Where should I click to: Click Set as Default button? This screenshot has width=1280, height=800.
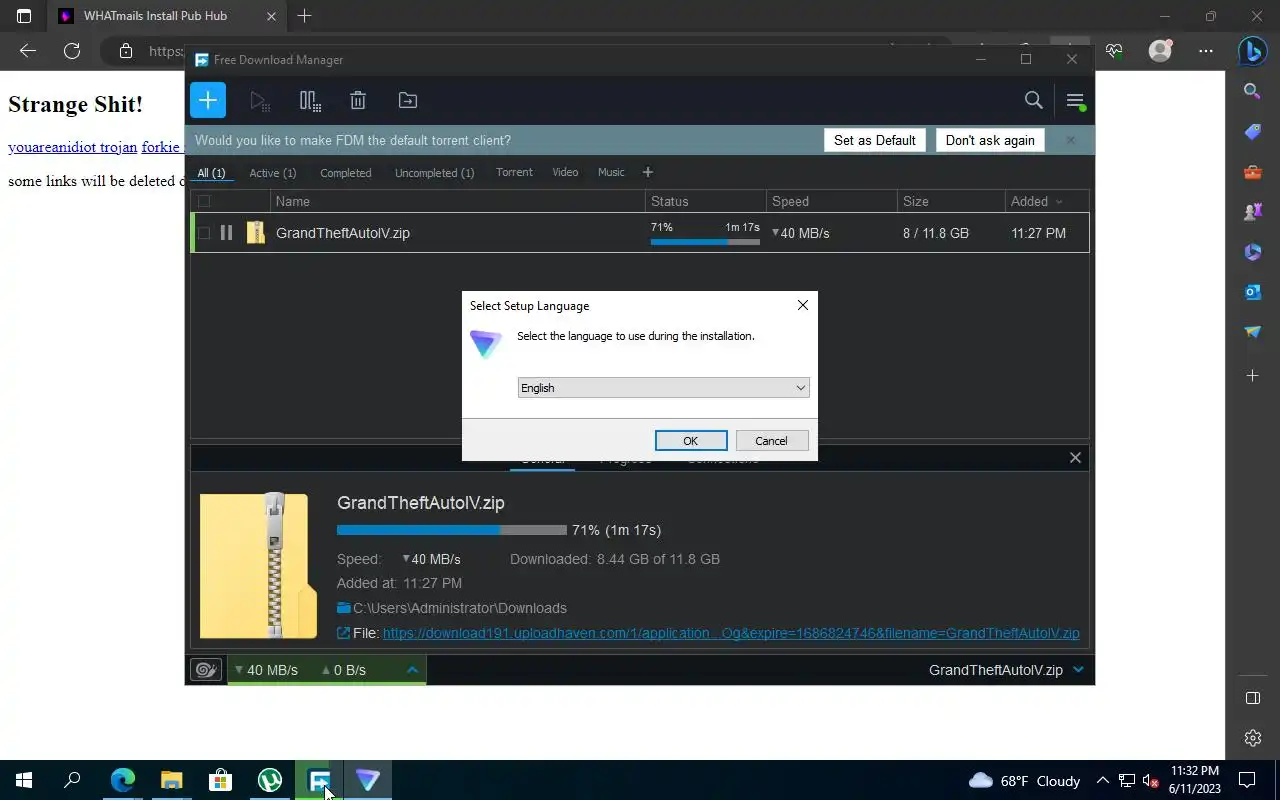(x=875, y=140)
